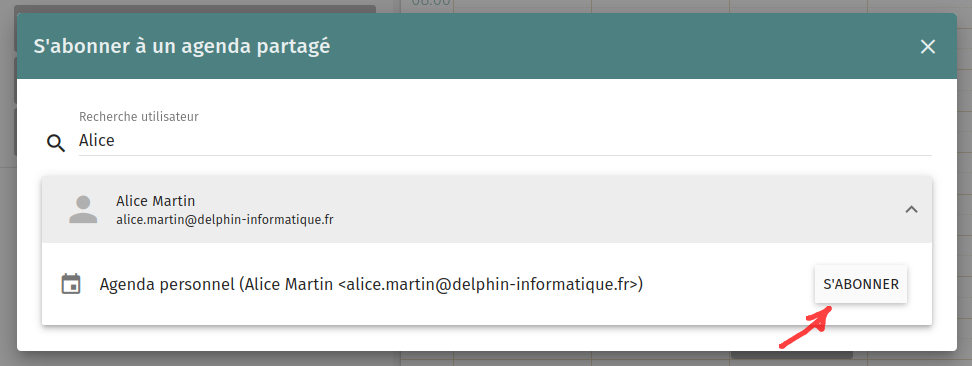This screenshot has height=366, width=972.
Task: Click the email address inside the Agenda personnel entry
Action: [488, 285]
